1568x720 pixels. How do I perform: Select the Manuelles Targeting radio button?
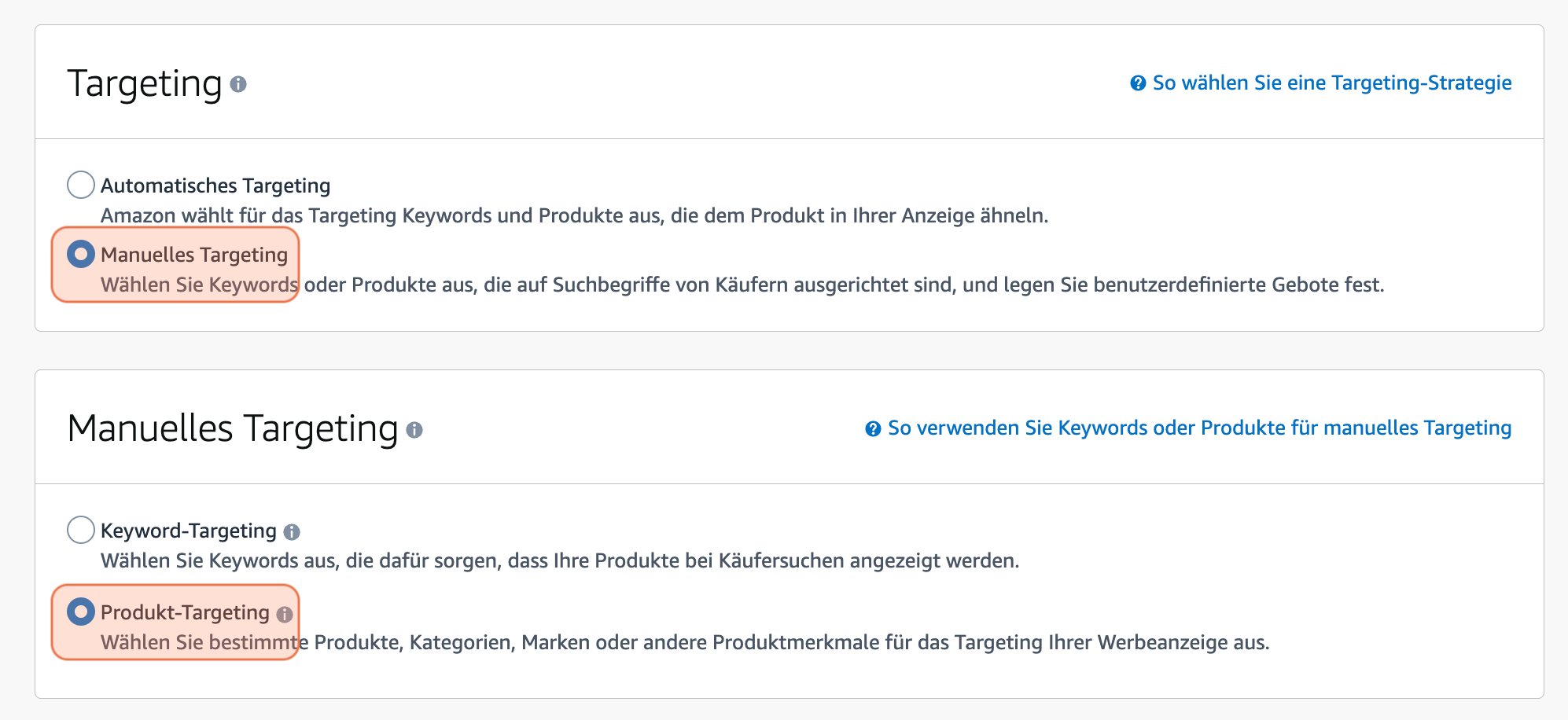(81, 254)
